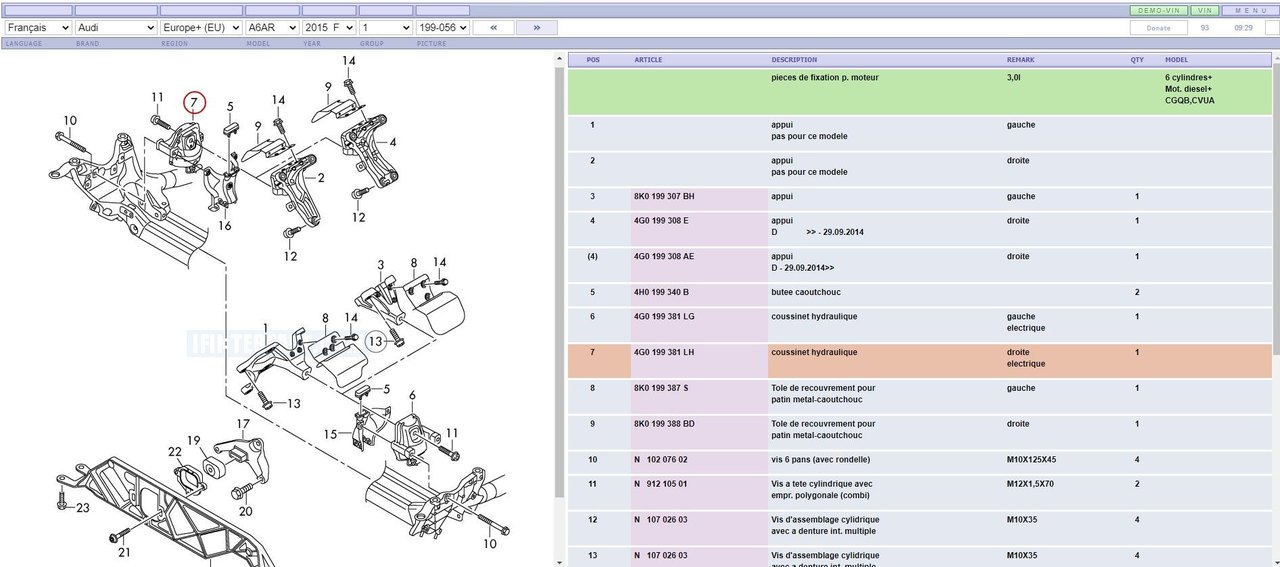Click circled part number 7 in diagram
Image resolution: width=1280 pixels, height=567 pixels.
[194, 102]
